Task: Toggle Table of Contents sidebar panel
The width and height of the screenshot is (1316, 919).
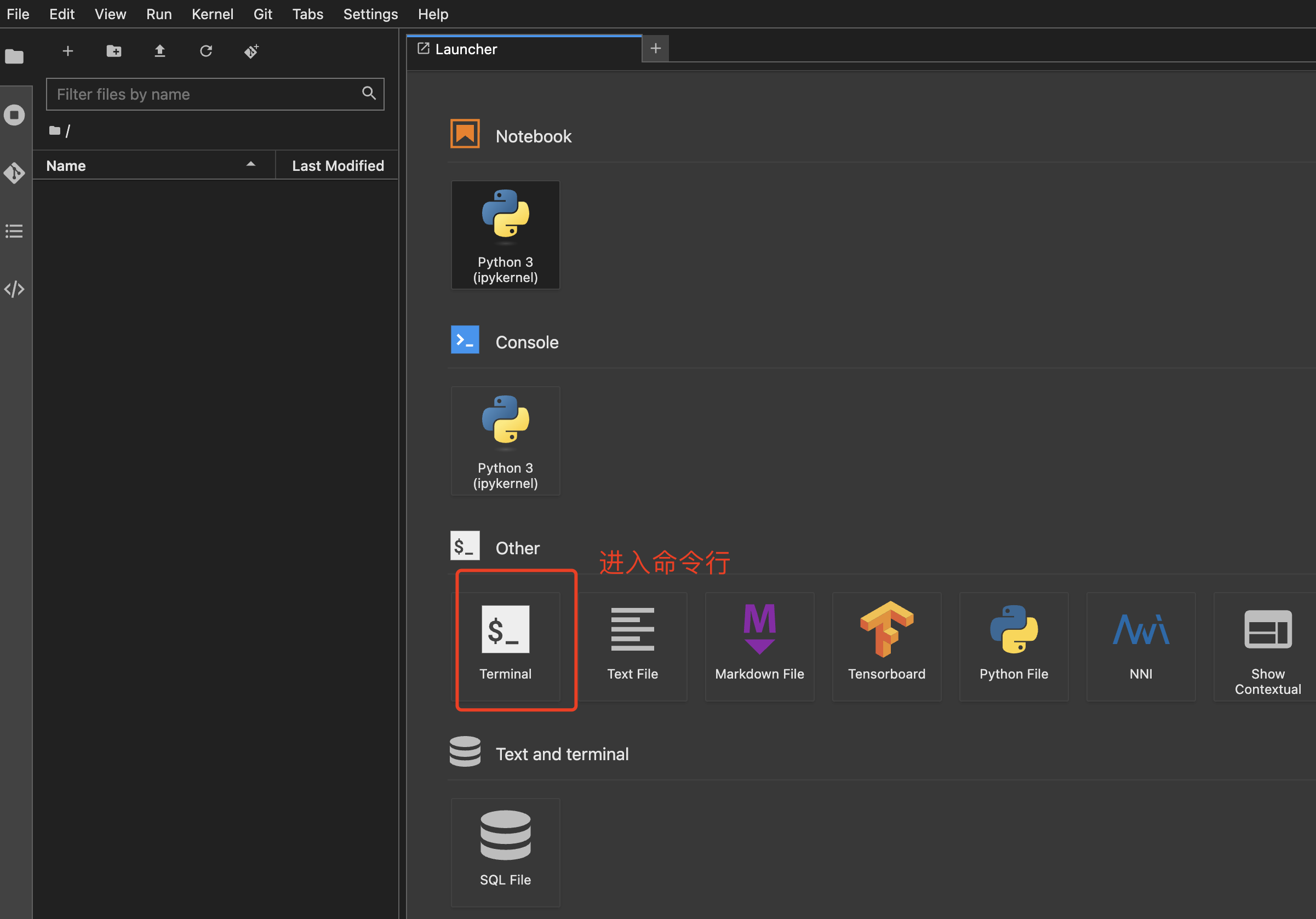Action: click(x=15, y=231)
